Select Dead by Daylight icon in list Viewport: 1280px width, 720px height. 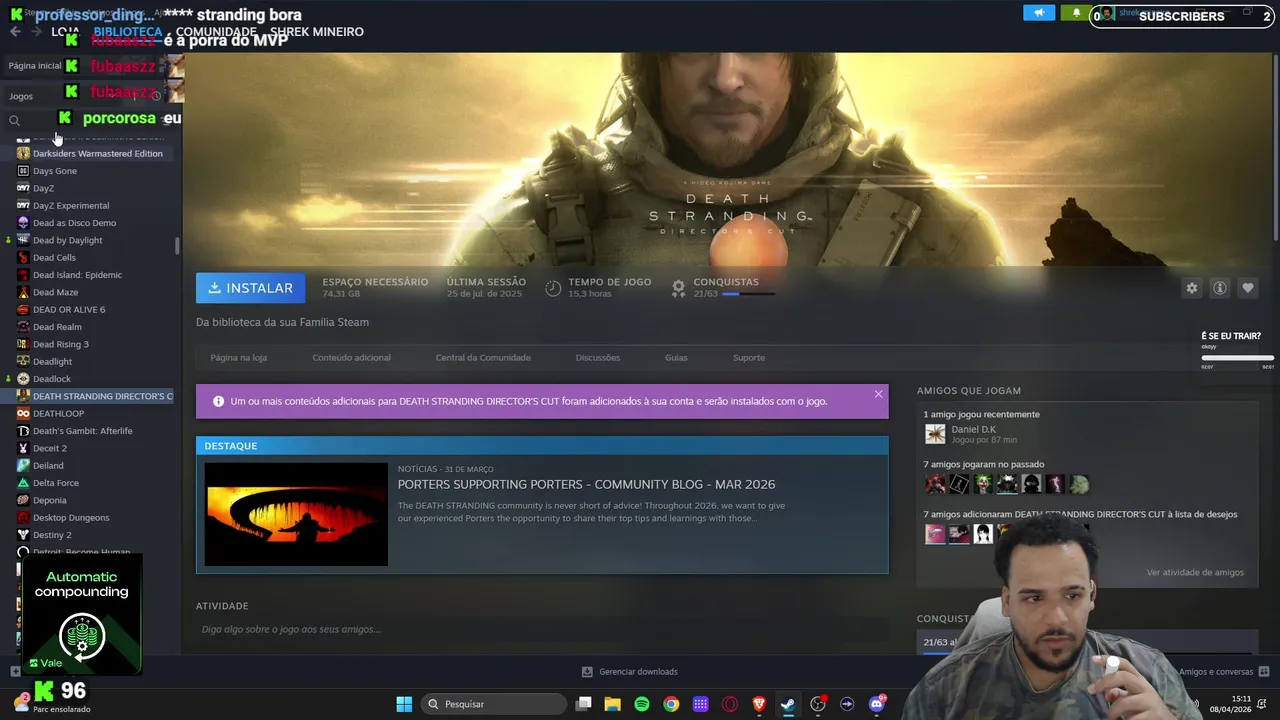coord(23,240)
